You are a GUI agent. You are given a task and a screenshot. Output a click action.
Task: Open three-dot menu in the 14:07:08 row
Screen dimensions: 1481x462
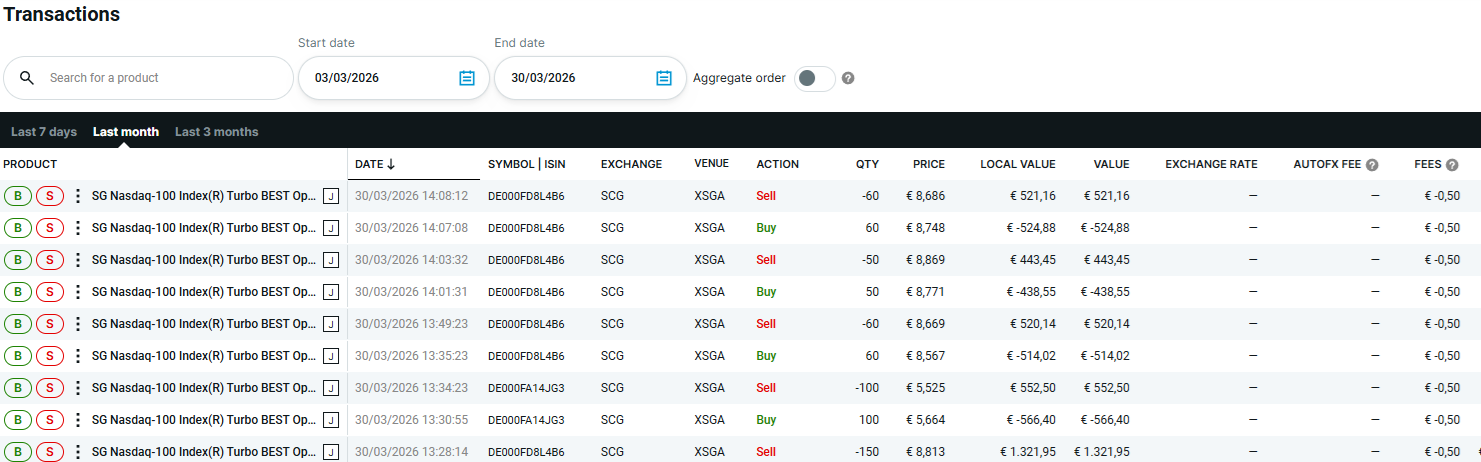tap(78, 228)
